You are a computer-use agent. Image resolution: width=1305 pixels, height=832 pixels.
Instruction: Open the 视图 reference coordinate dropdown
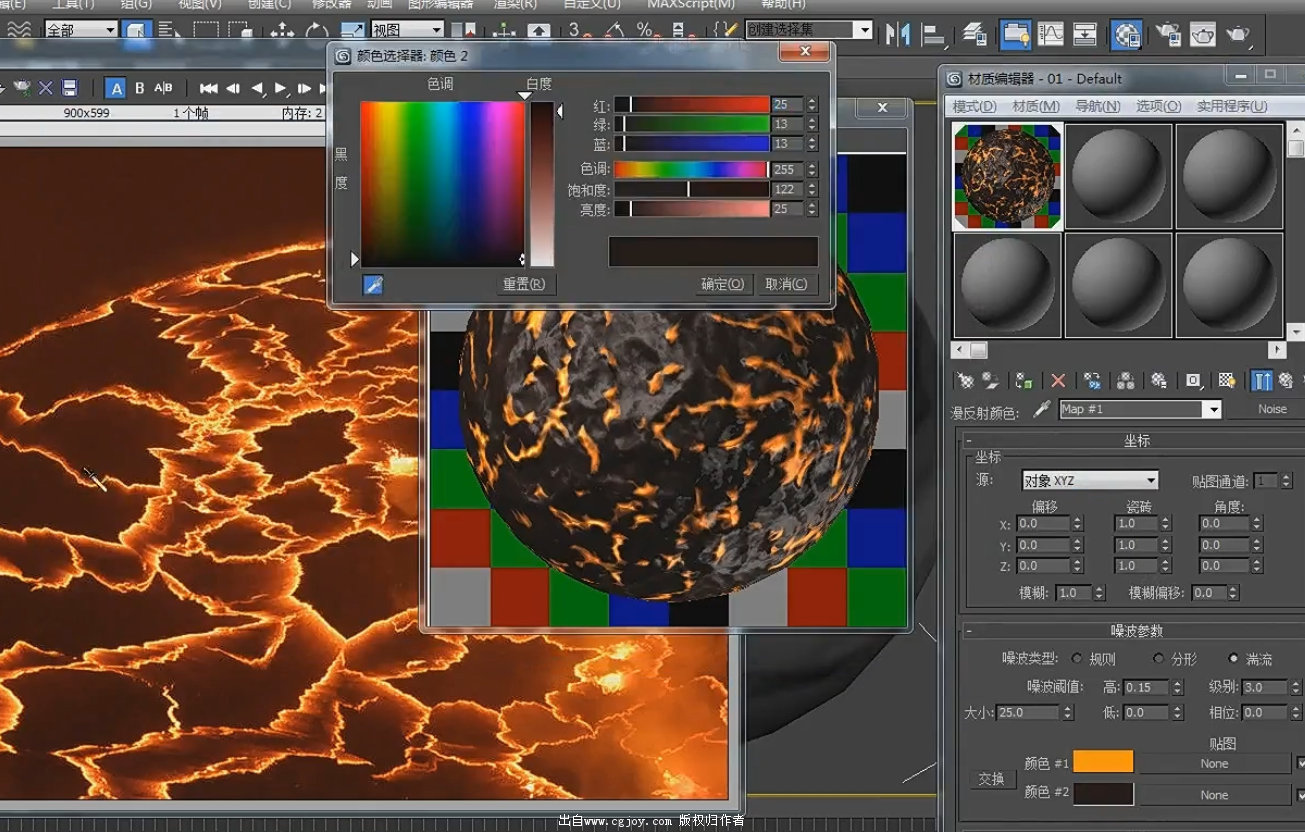click(407, 30)
